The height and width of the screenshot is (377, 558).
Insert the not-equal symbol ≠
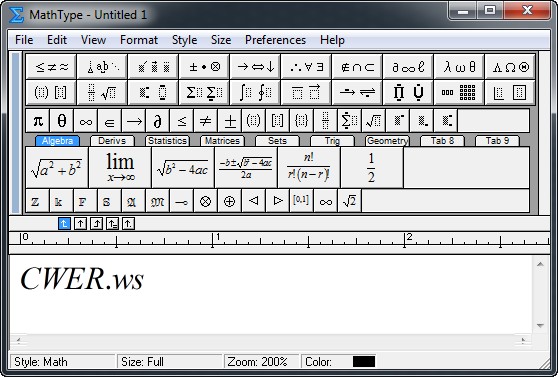tap(205, 121)
